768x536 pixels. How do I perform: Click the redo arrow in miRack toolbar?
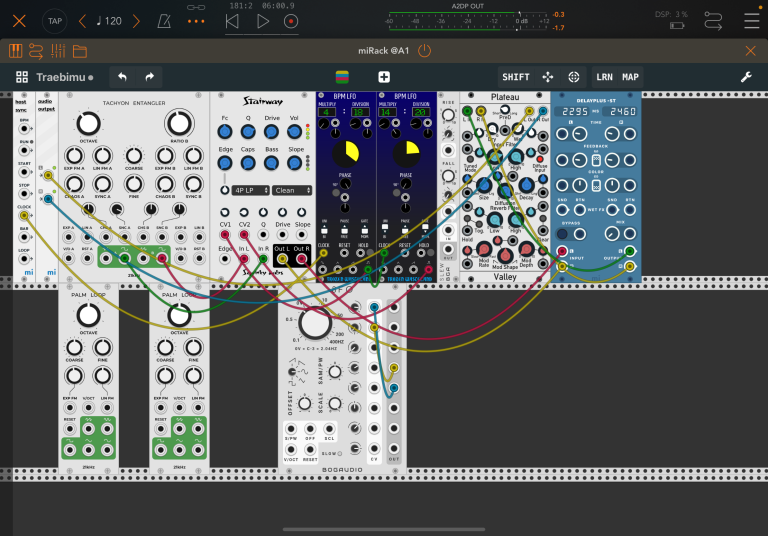coord(149,77)
